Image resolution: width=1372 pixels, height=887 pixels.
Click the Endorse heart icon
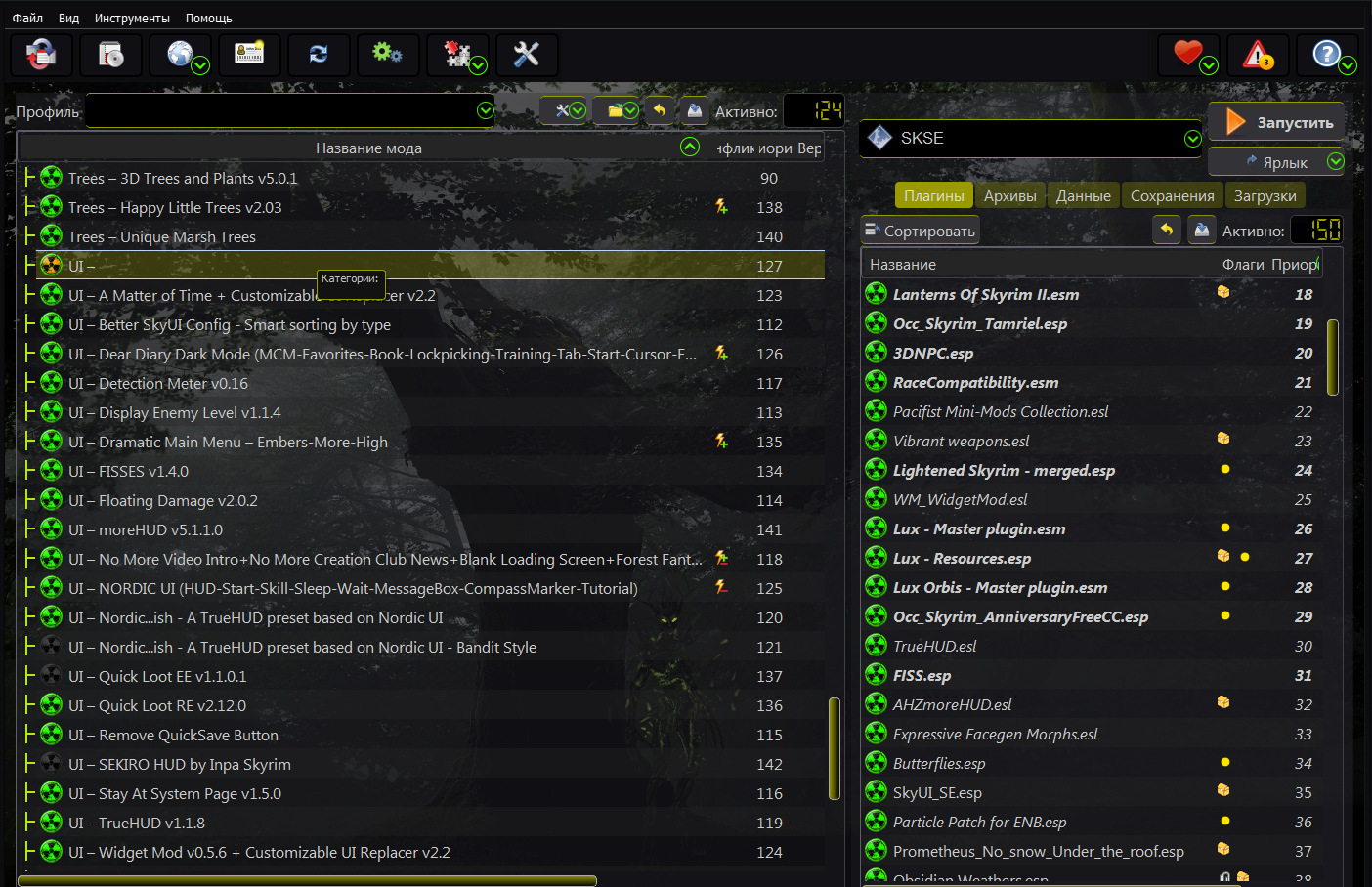1187,55
